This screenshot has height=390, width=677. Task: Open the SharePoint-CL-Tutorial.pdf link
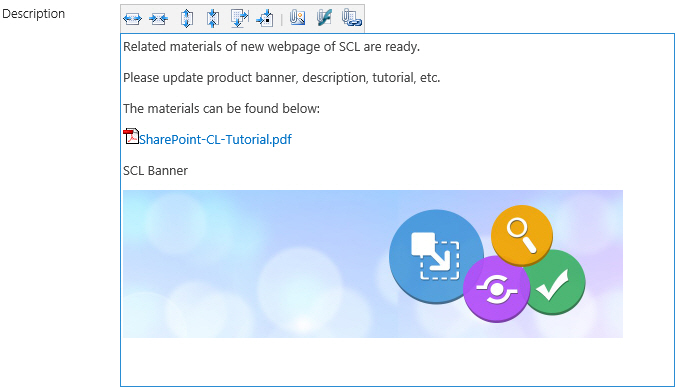tap(215, 140)
